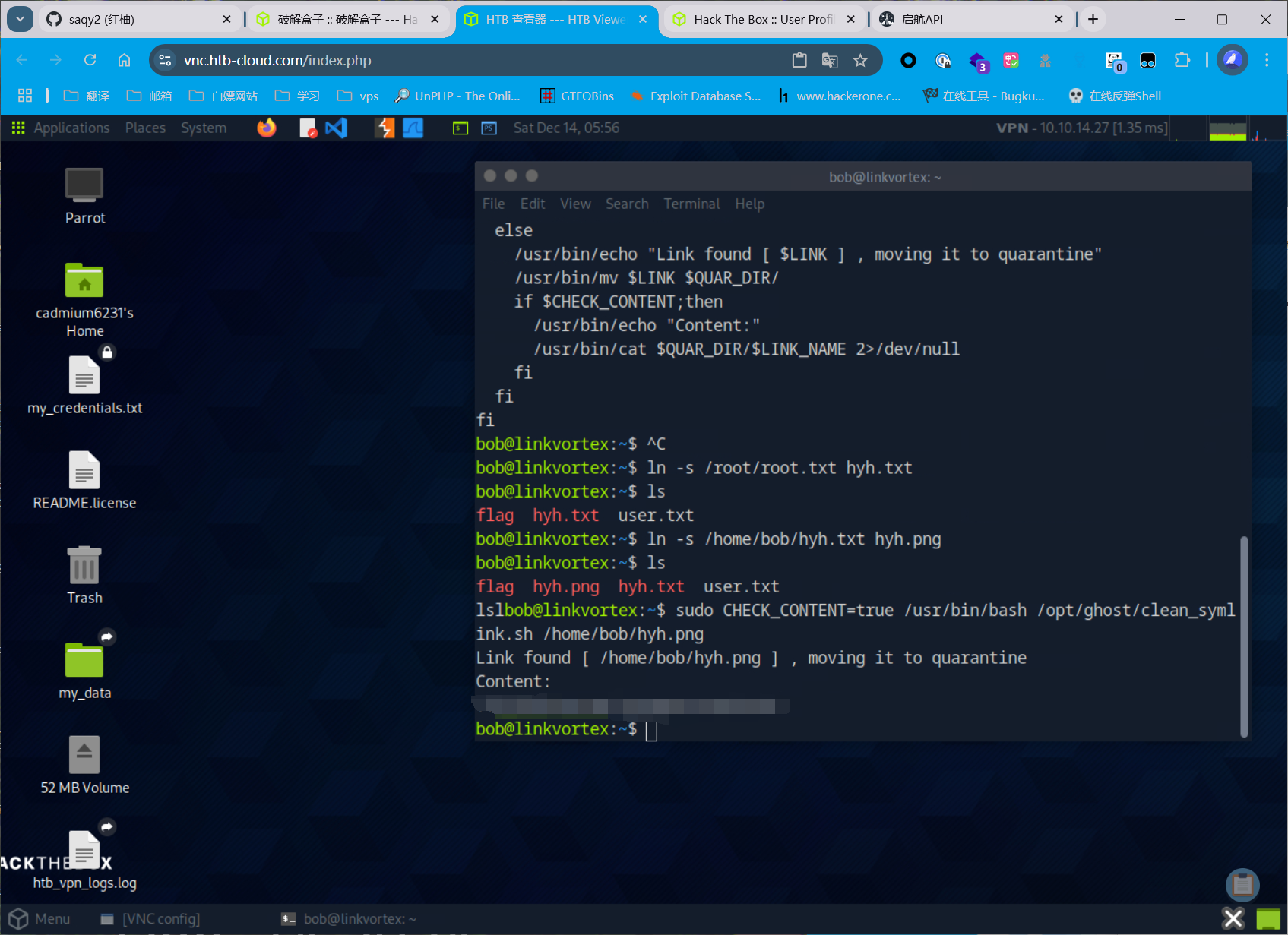Open the terminal View menu
Screen dimensions: 1288x935
[575, 204]
